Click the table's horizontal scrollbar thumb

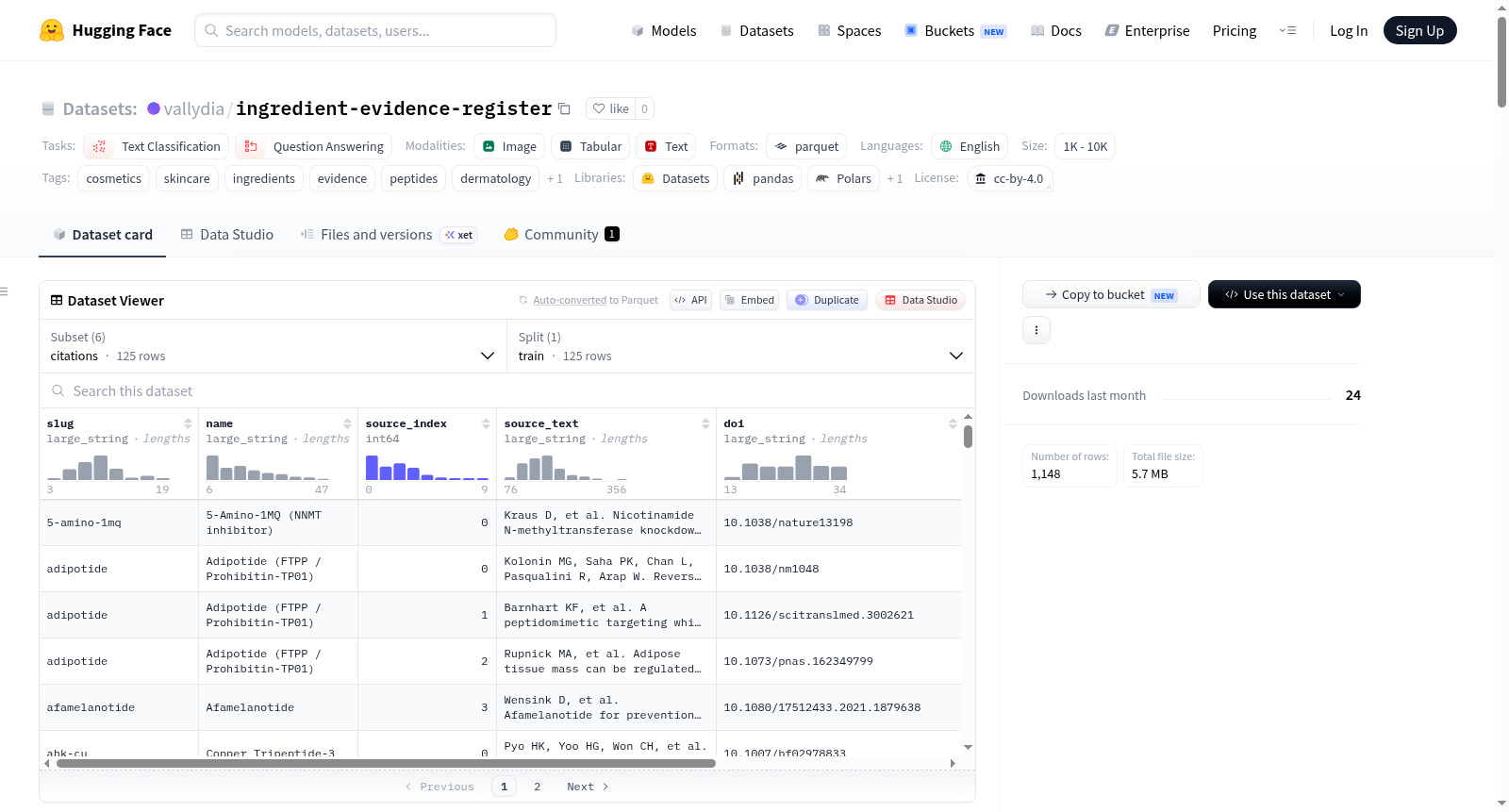pos(386,763)
